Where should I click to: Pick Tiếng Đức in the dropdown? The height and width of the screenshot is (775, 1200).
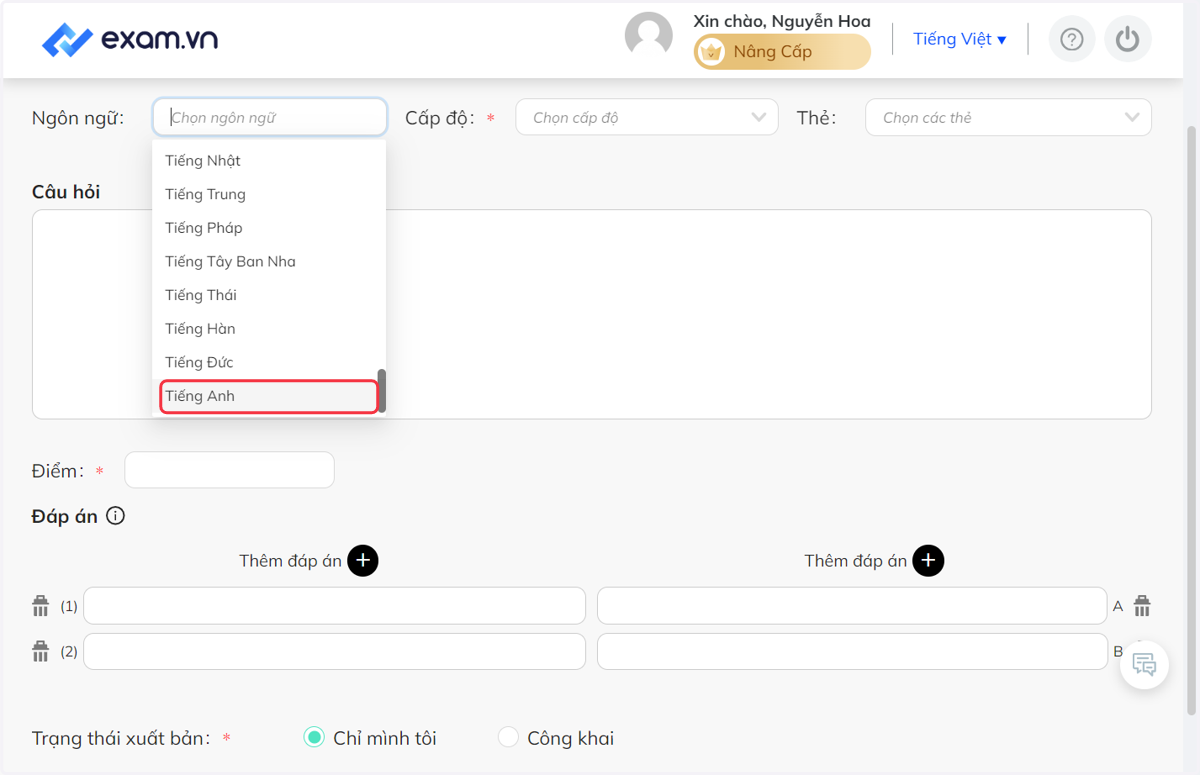[269, 362]
